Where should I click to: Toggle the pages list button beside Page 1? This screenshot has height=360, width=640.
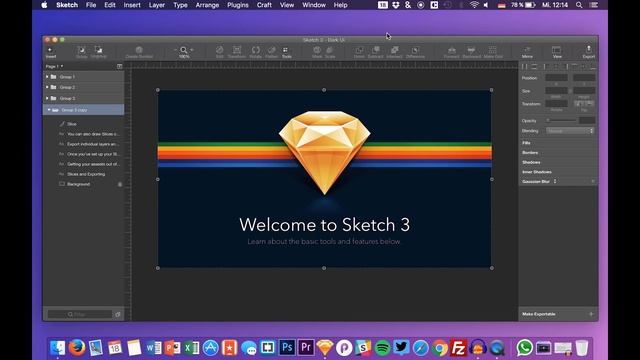tap(120, 66)
